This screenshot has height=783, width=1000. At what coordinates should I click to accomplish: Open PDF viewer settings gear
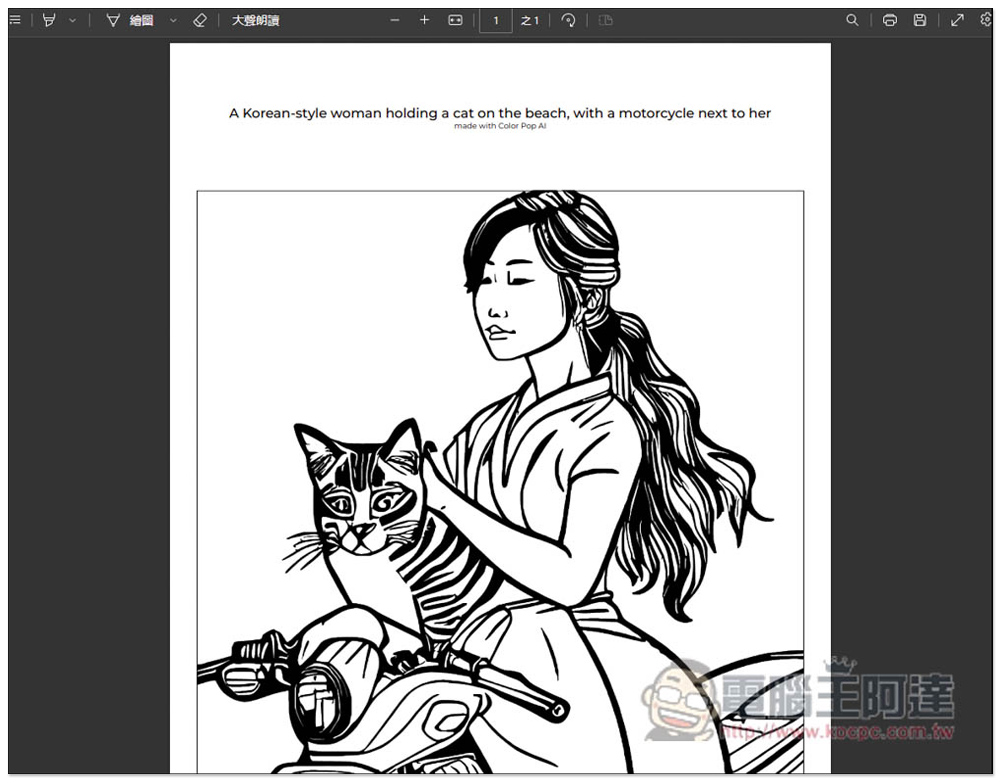pyautogui.click(x=986, y=20)
